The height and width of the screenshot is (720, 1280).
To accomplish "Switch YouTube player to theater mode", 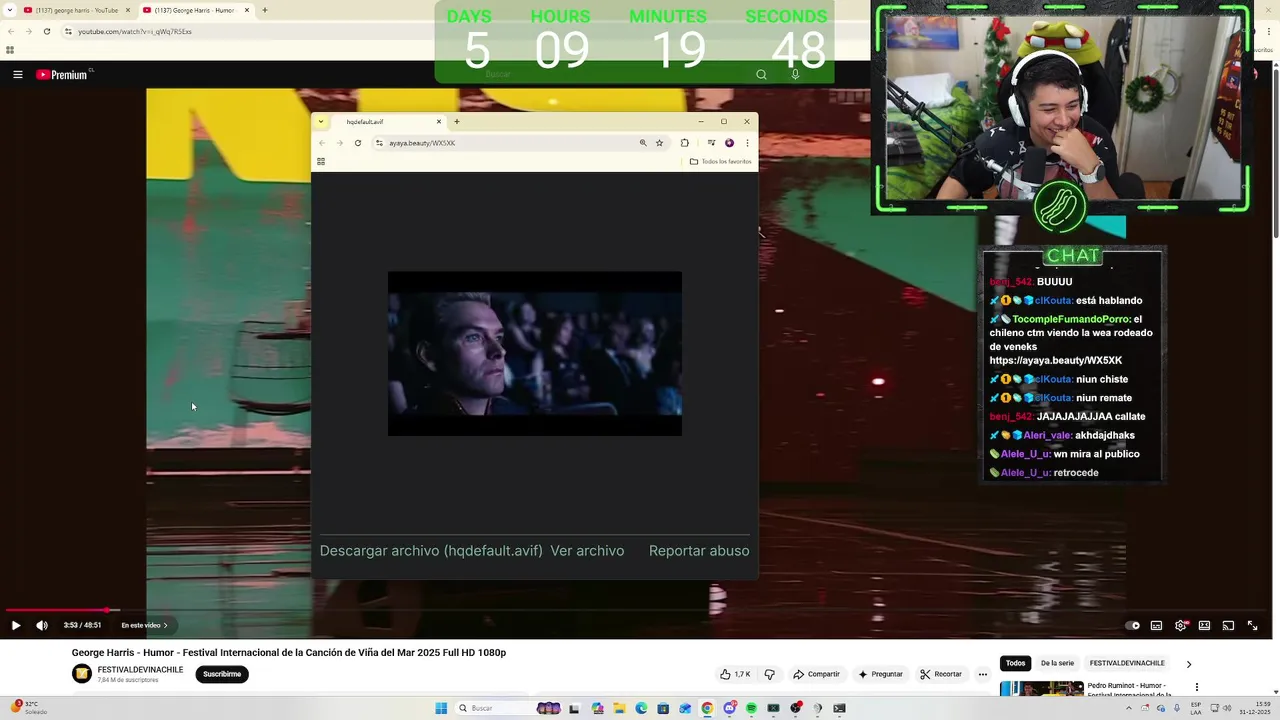I will [1204, 625].
